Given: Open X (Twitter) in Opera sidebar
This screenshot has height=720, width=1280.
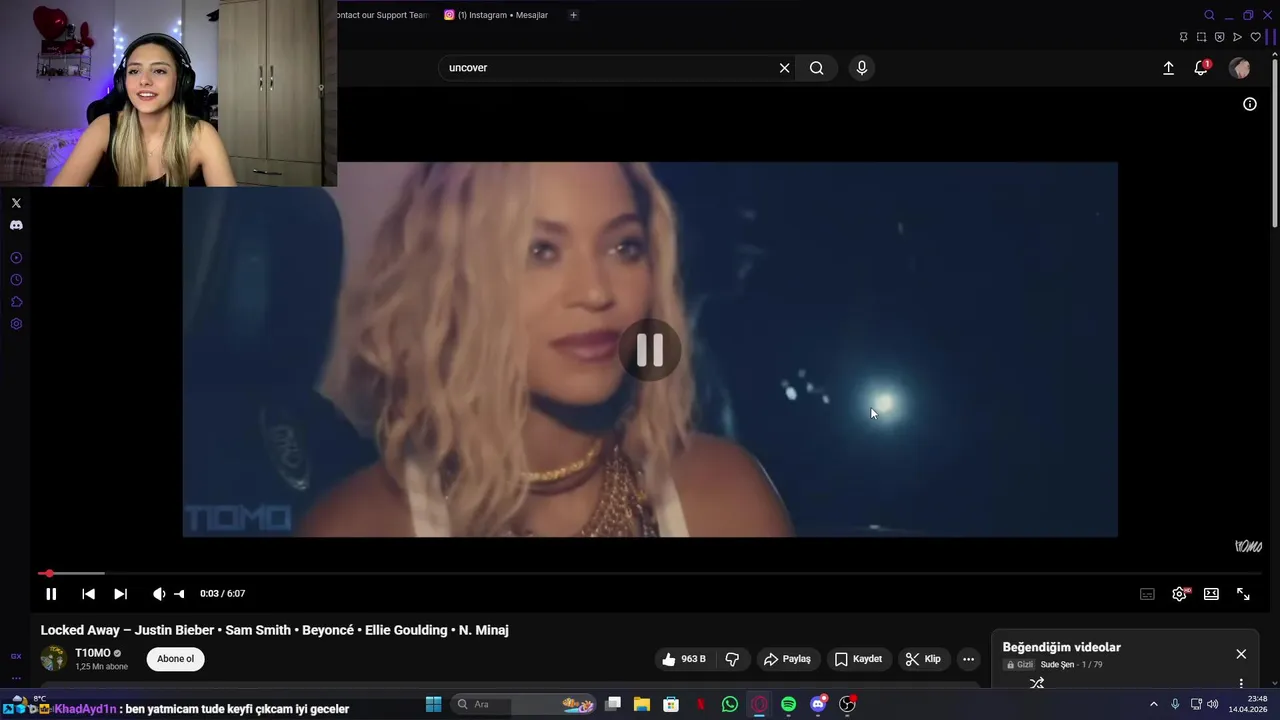Looking at the screenshot, I should tap(16, 203).
